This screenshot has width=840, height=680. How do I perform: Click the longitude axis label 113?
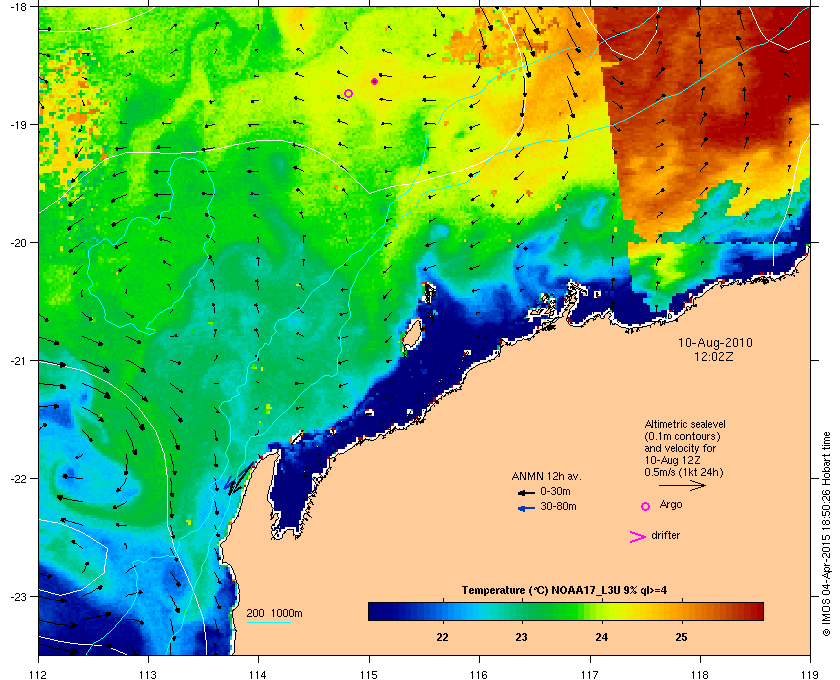click(x=148, y=674)
